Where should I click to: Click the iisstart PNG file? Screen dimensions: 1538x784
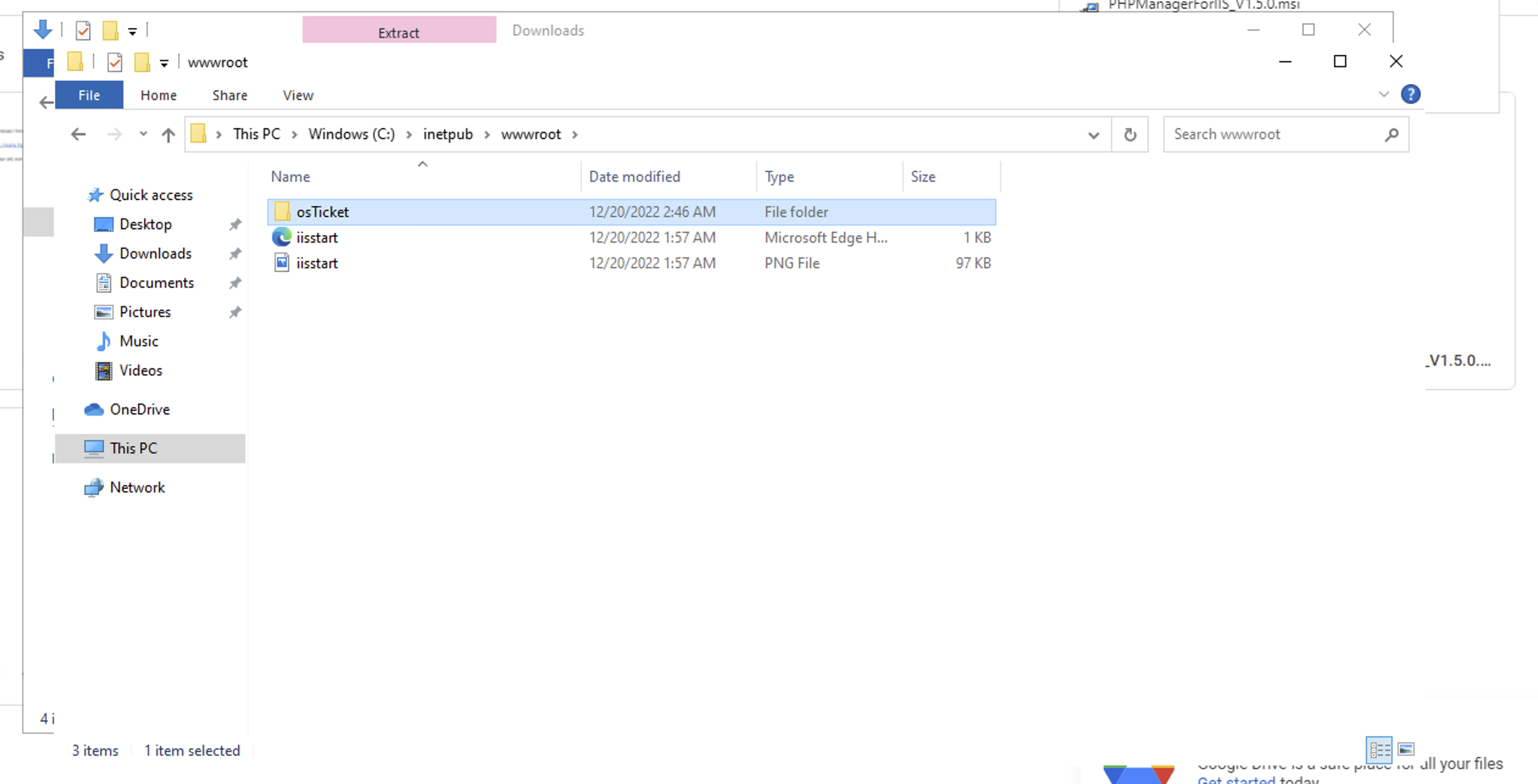(x=317, y=263)
